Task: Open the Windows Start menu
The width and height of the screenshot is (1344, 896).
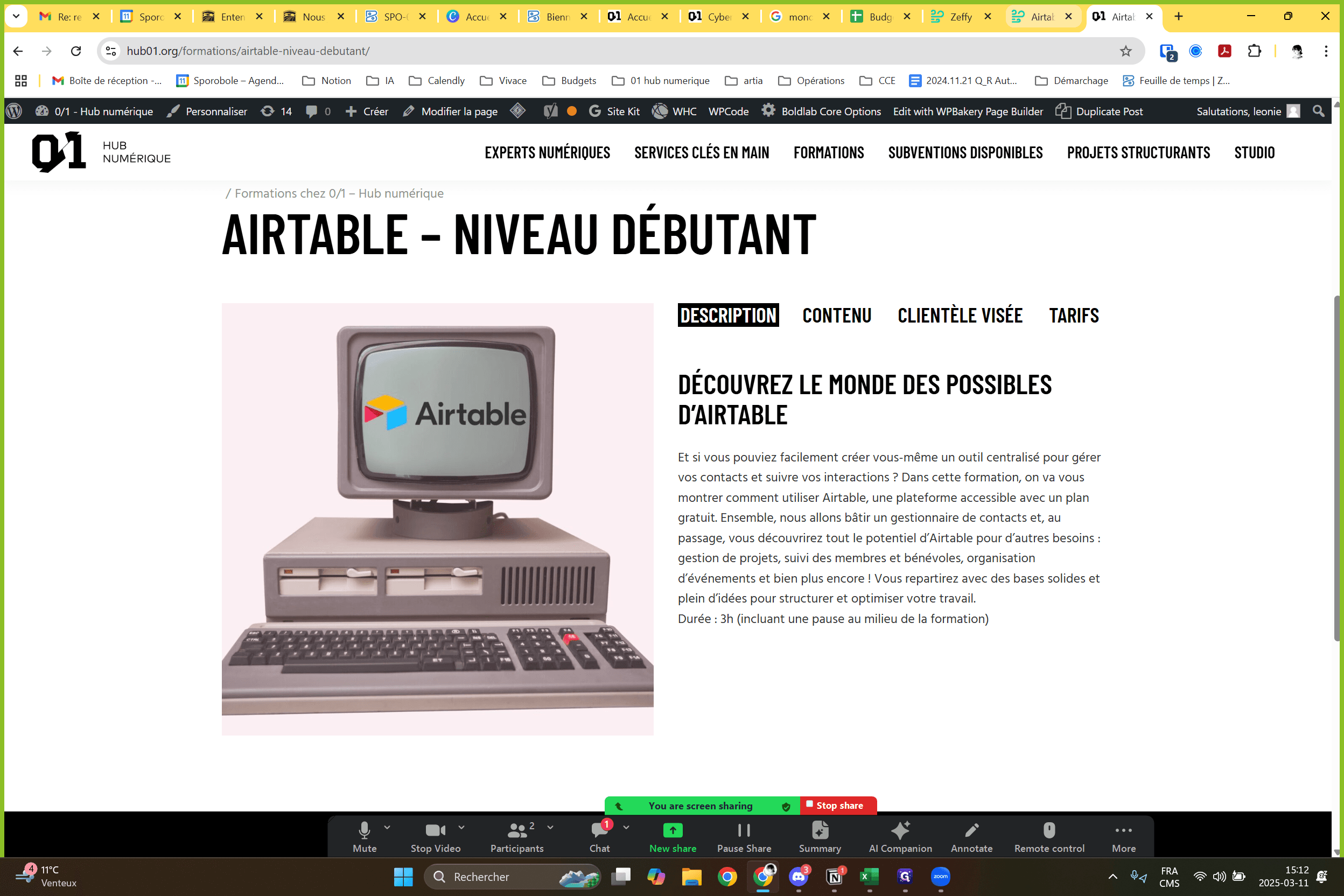Action: point(403,877)
